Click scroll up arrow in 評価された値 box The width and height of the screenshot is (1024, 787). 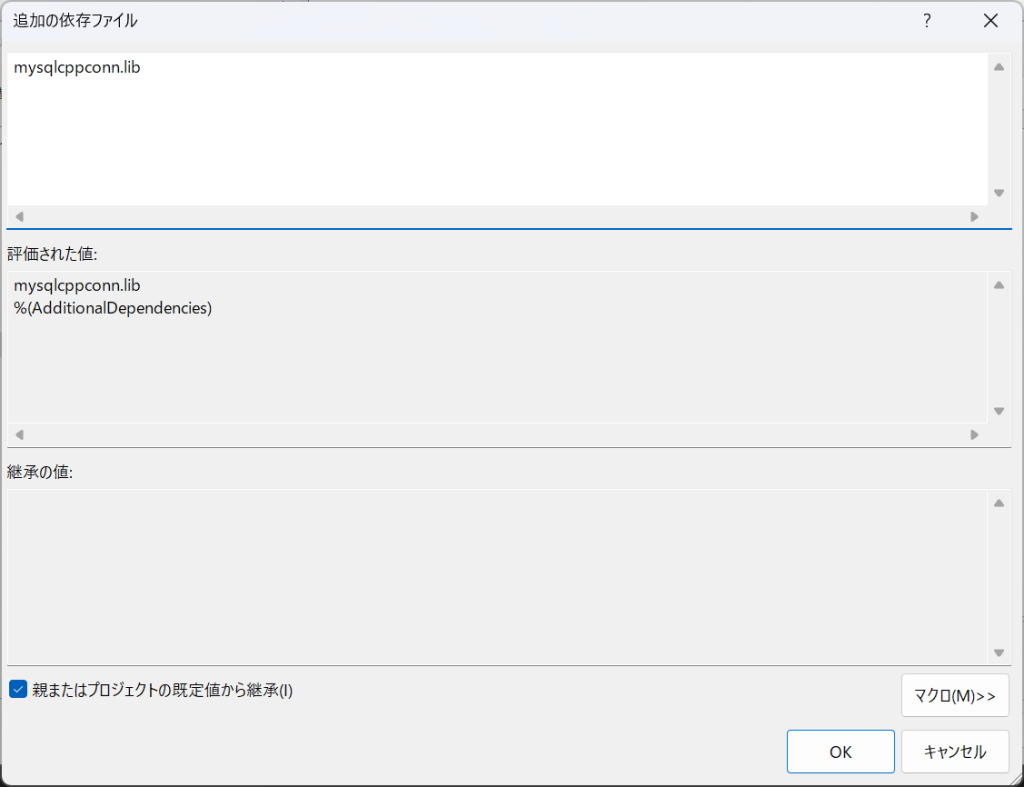pos(998,285)
